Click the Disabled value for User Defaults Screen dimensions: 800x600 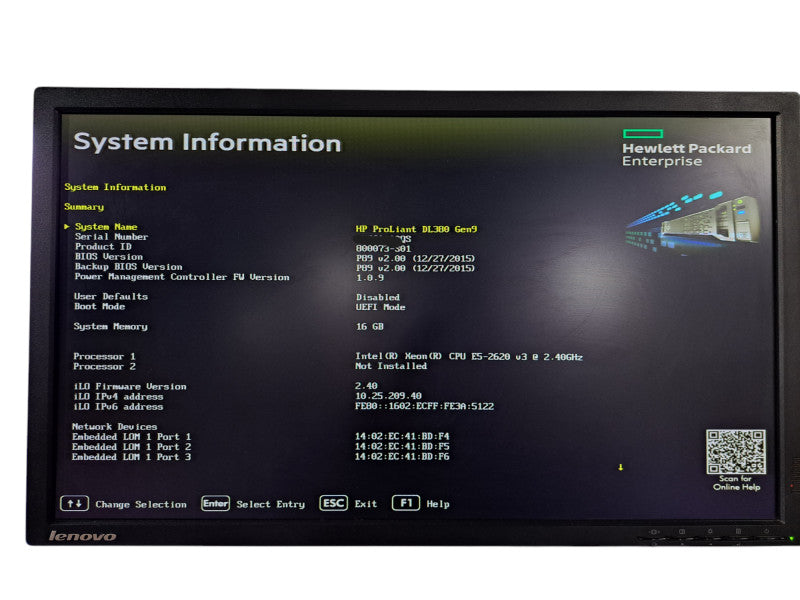point(378,297)
